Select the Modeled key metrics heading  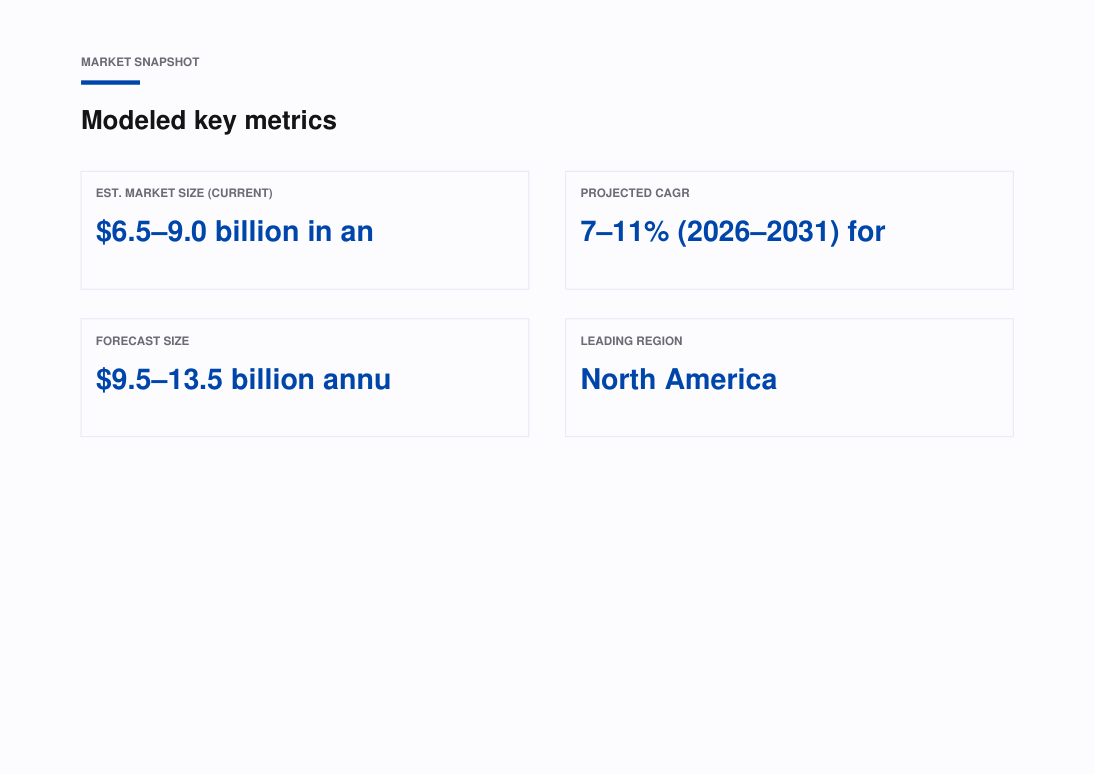coord(209,120)
